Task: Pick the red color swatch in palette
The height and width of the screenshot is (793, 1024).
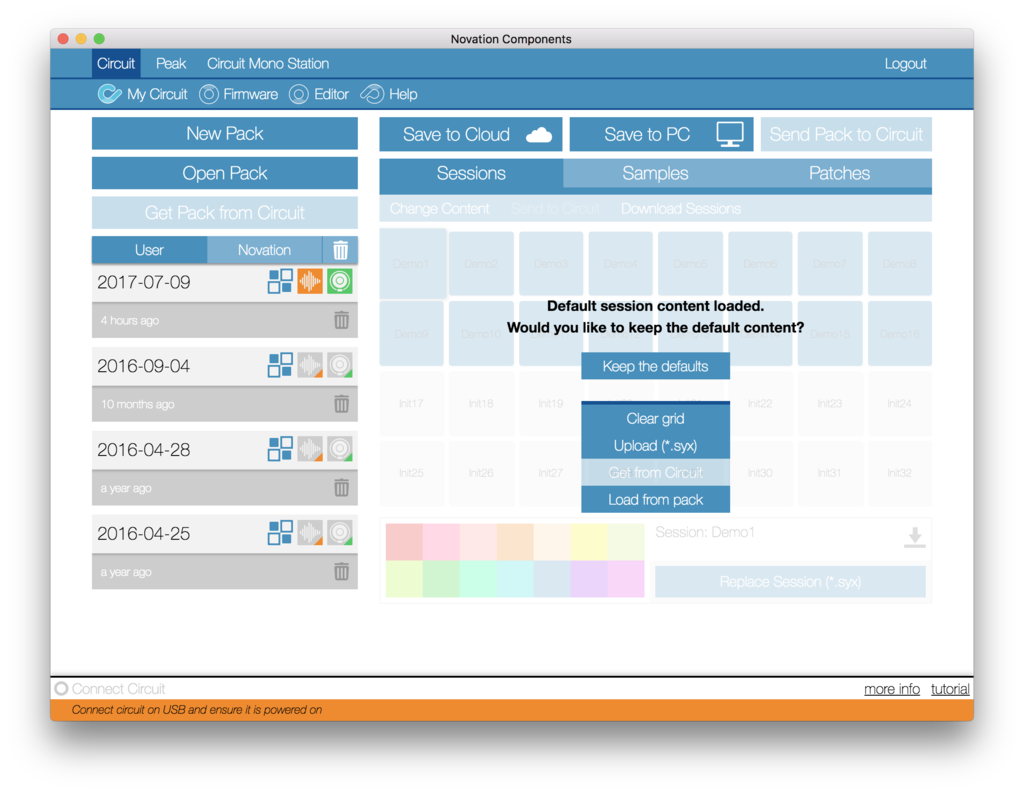Action: tap(404, 542)
